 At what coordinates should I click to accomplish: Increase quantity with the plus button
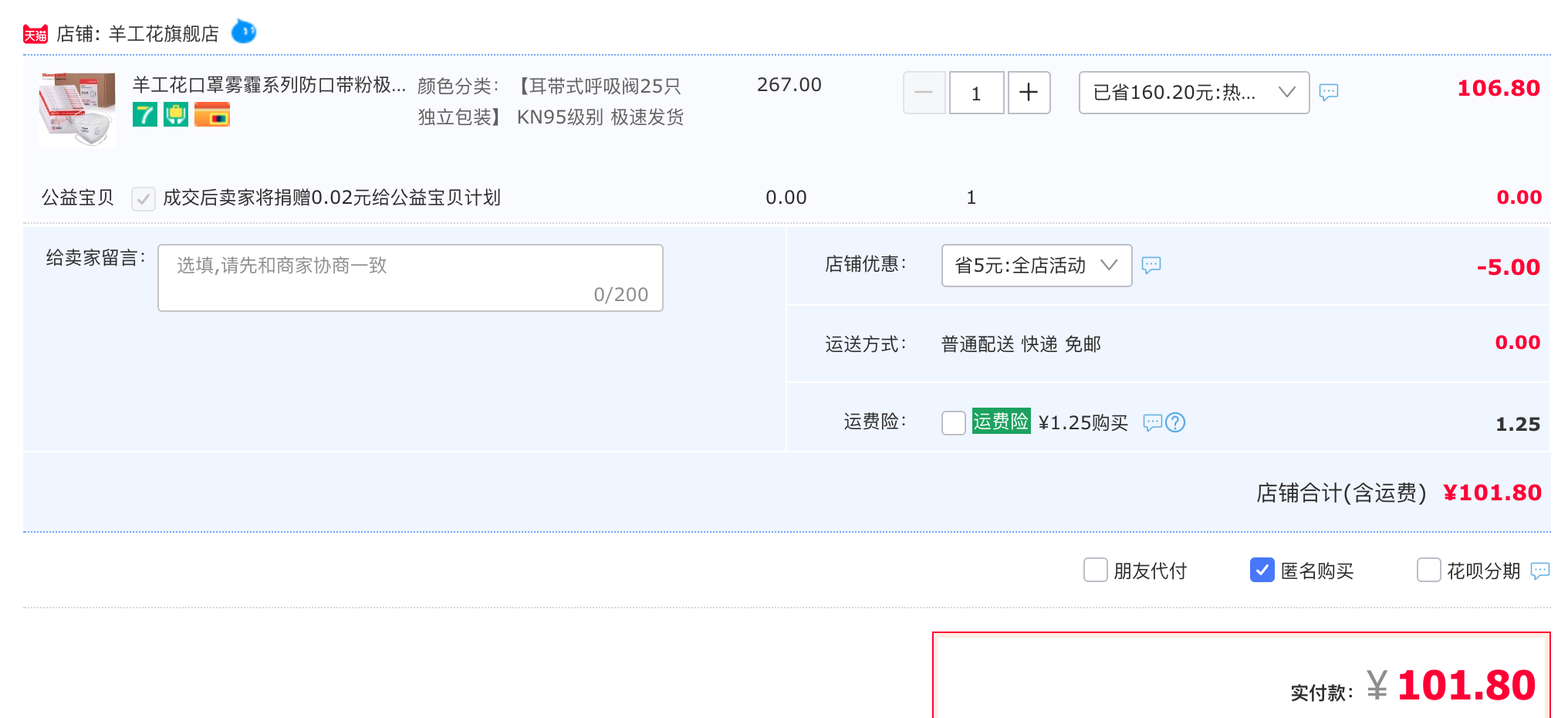[1029, 93]
